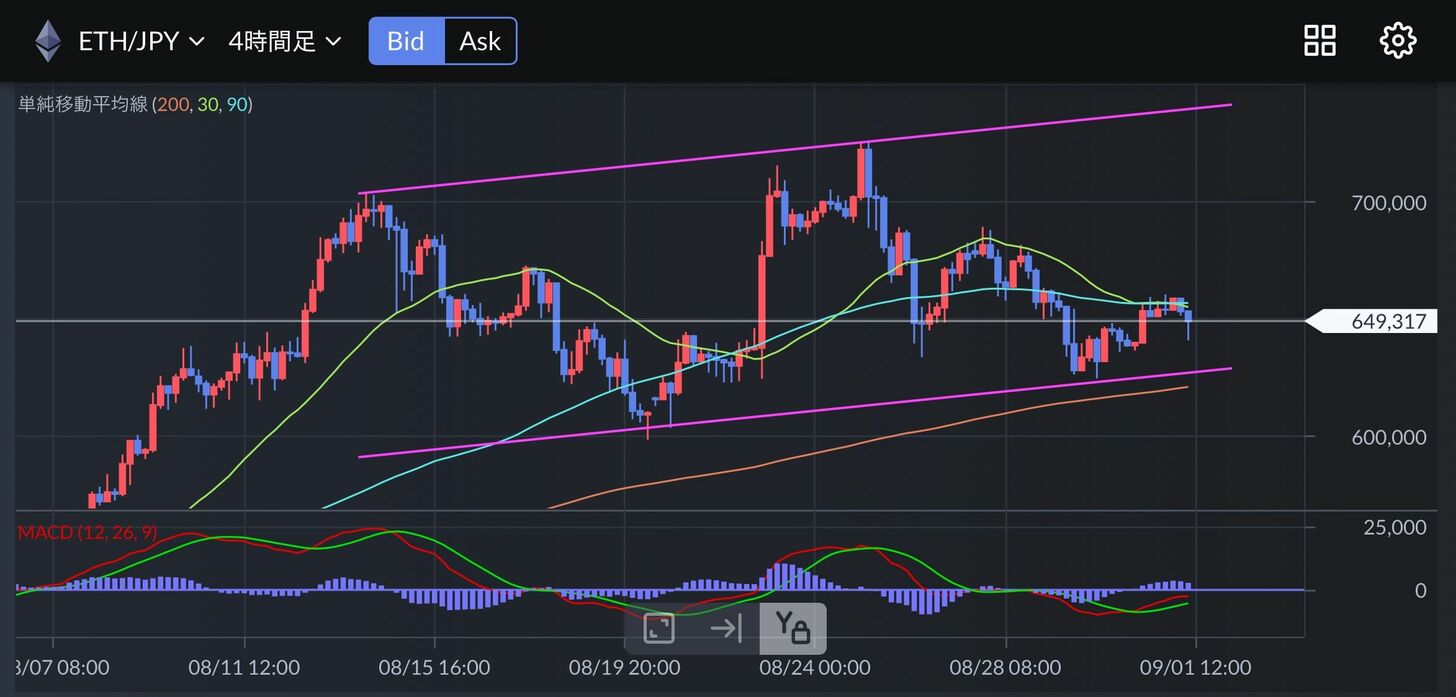Viewport: 1456px width, 697px height.
Task: Switch price display to Ask
Action: pos(480,41)
